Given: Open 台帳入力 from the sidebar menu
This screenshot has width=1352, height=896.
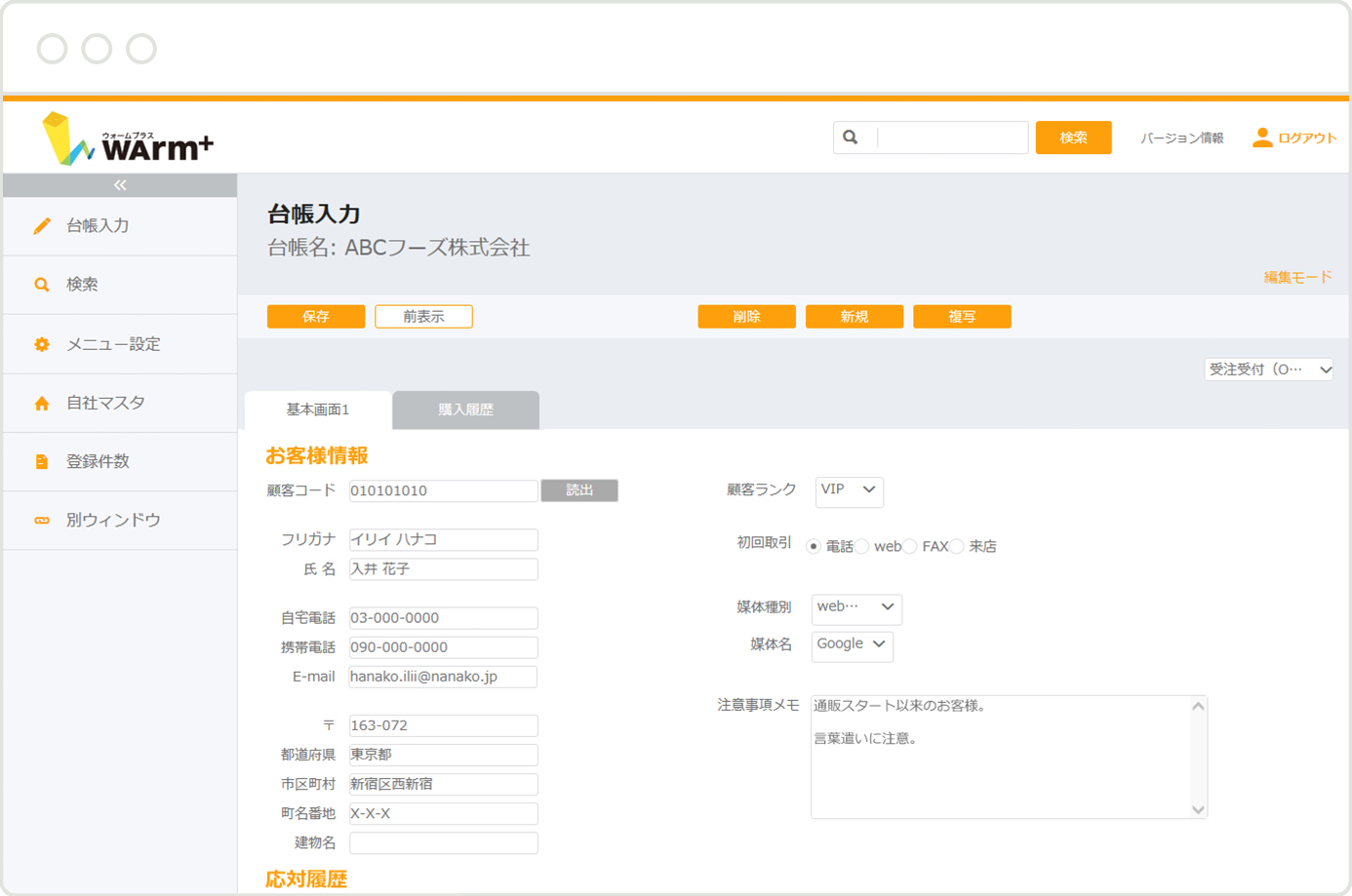Looking at the screenshot, I should pyautogui.click(x=120, y=226).
